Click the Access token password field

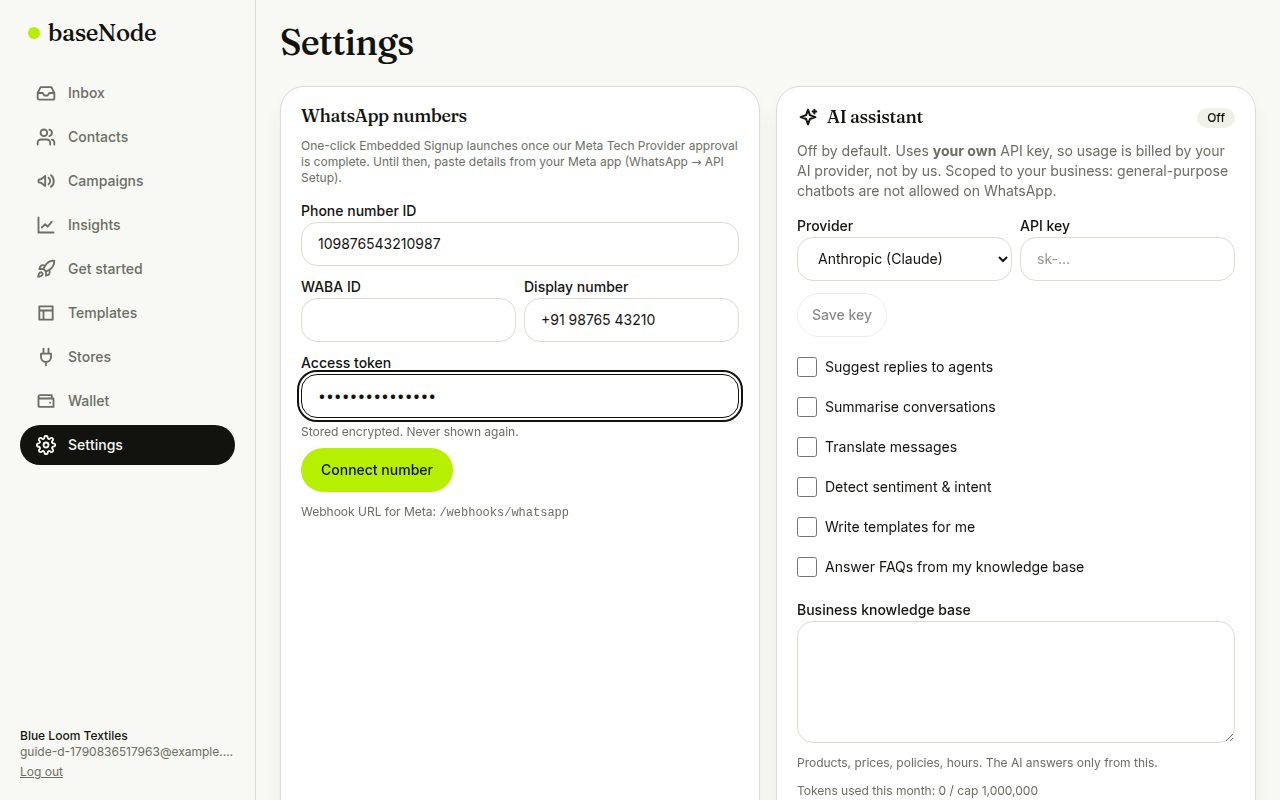520,396
